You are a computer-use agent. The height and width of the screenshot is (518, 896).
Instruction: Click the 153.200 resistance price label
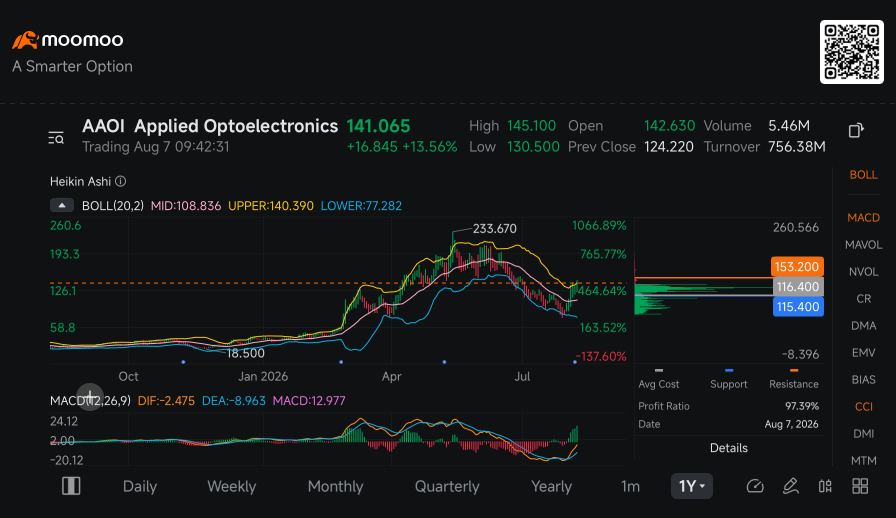click(x=797, y=266)
